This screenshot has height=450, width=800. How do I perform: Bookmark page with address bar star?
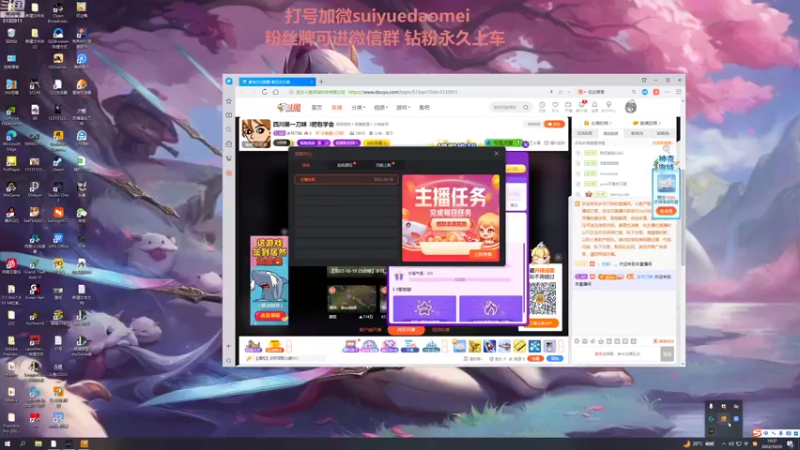point(291,92)
